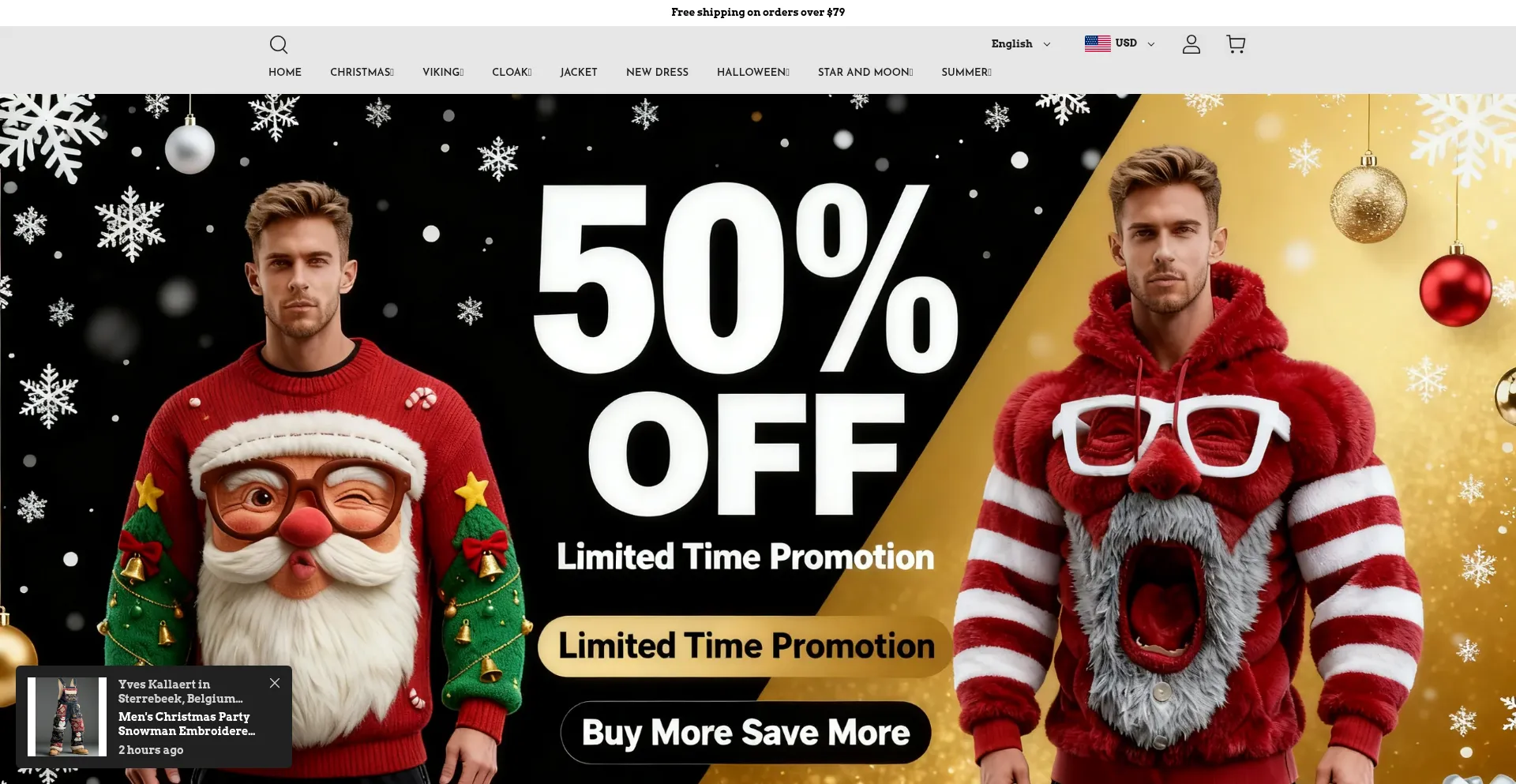The image size is (1516, 784).
Task: Expand the Halloween menu category
Action: [753, 72]
